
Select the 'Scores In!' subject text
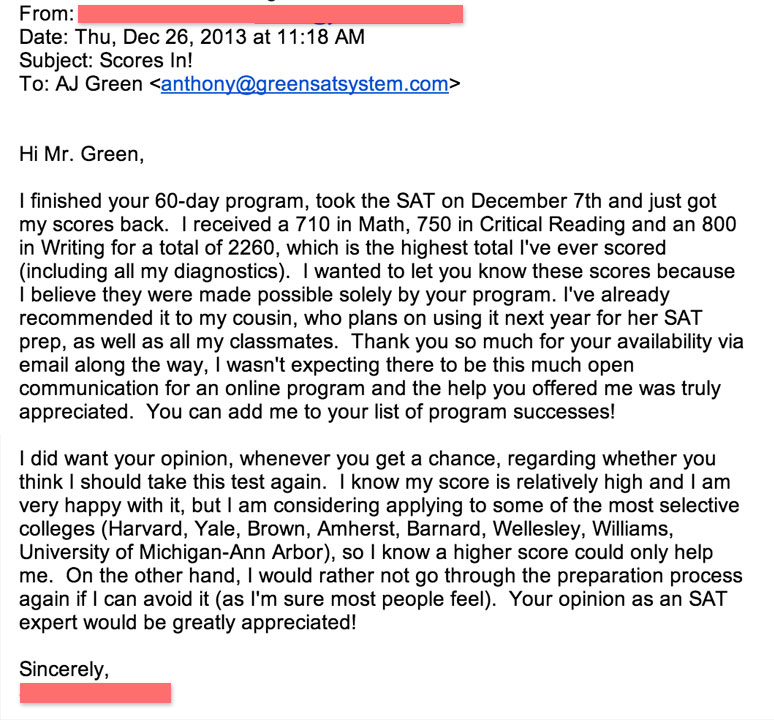click(x=146, y=60)
